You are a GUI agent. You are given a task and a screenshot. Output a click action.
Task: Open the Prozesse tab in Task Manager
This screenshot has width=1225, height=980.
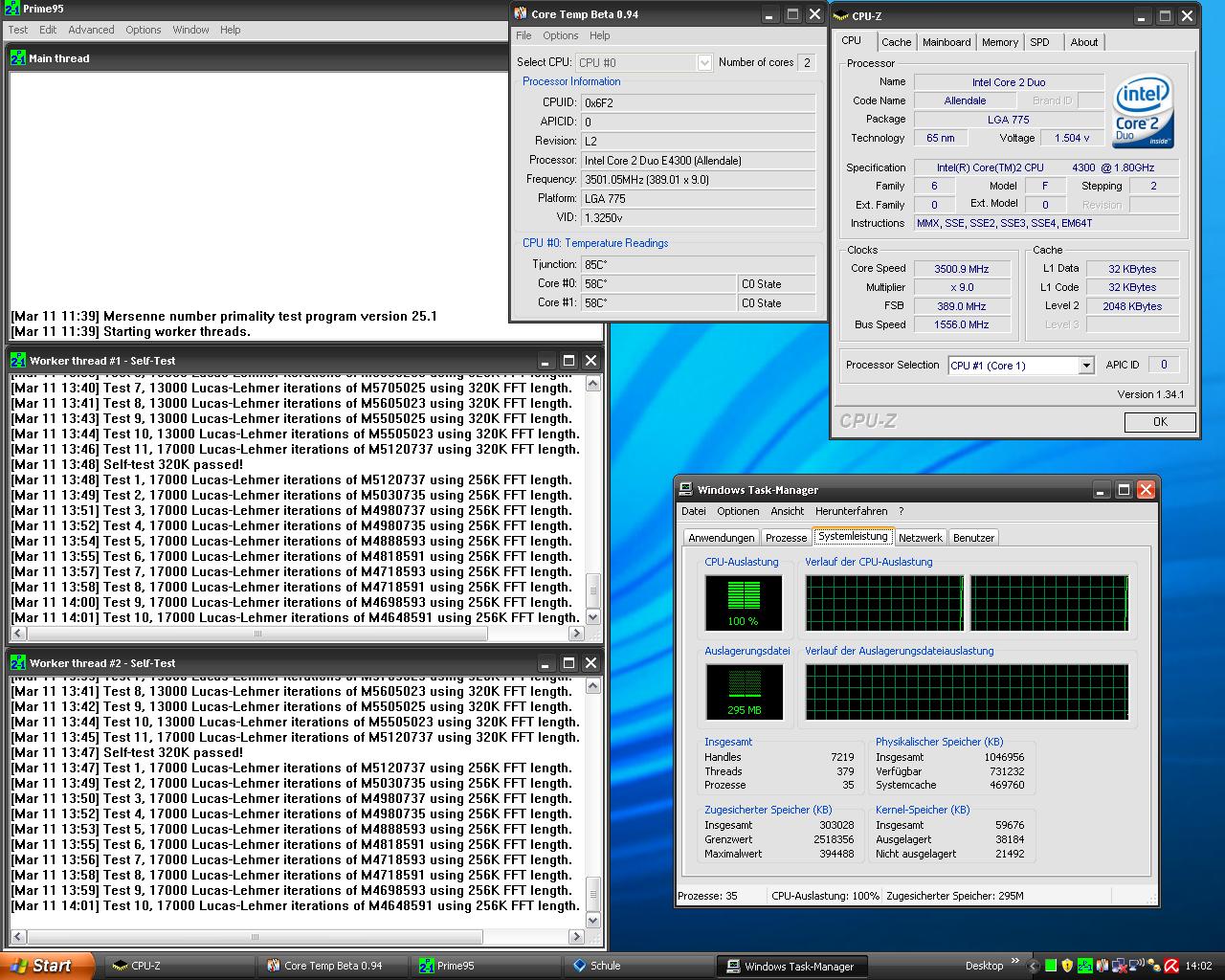[x=786, y=538]
